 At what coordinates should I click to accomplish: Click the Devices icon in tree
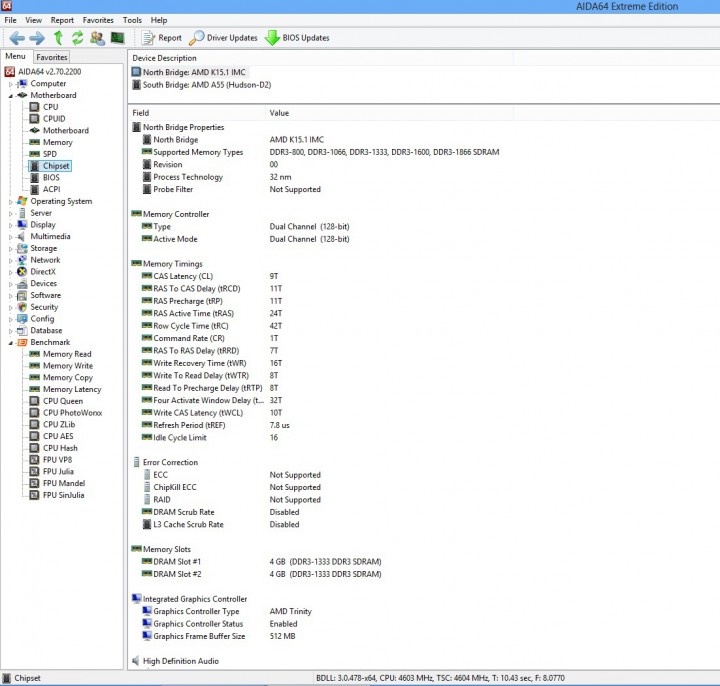(22, 283)
